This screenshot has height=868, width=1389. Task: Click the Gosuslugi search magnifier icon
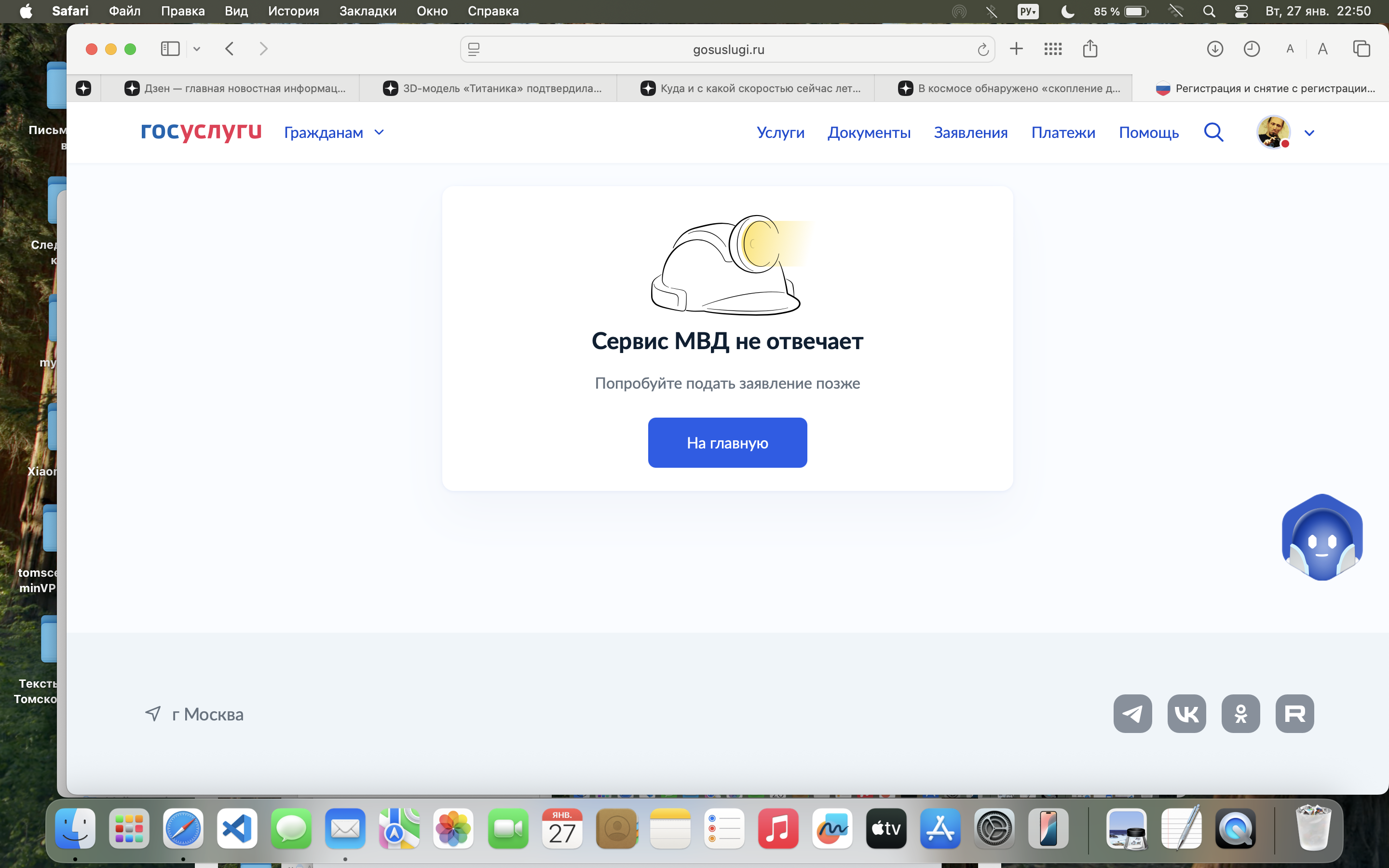tap(1213, 133)
